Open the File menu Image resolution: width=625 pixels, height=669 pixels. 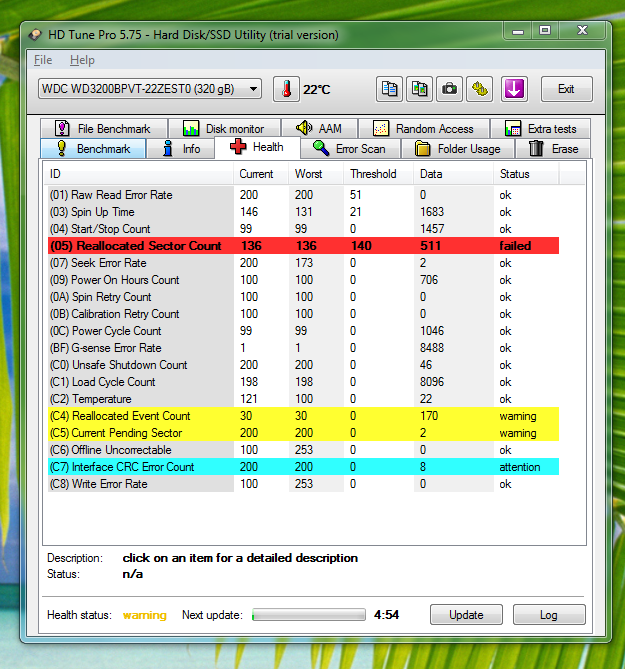pyautogui.click(x=43, y=60)
